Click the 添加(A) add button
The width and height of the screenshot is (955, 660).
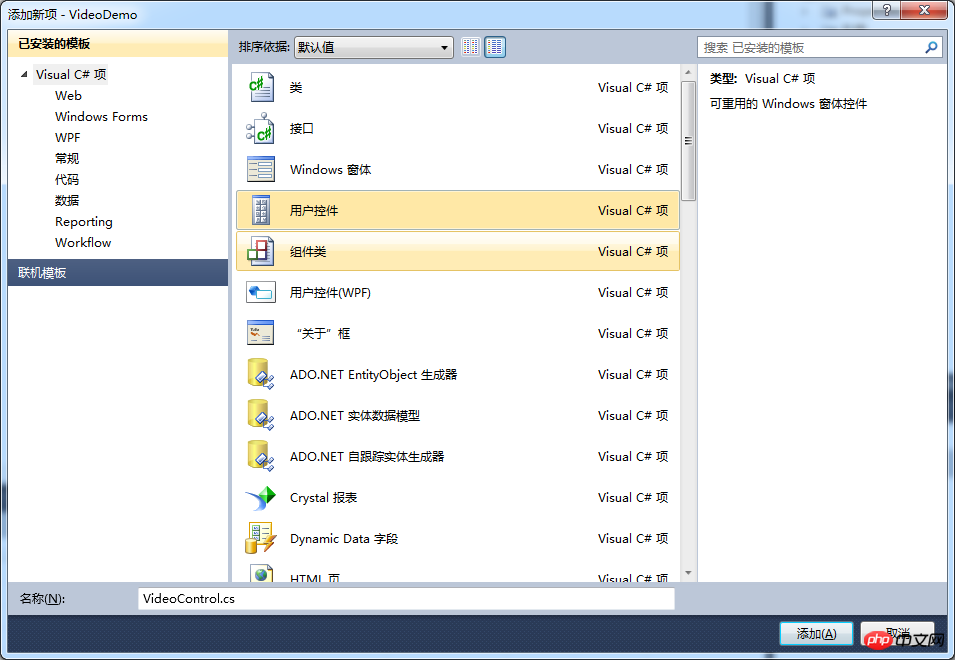pos(816,634)
